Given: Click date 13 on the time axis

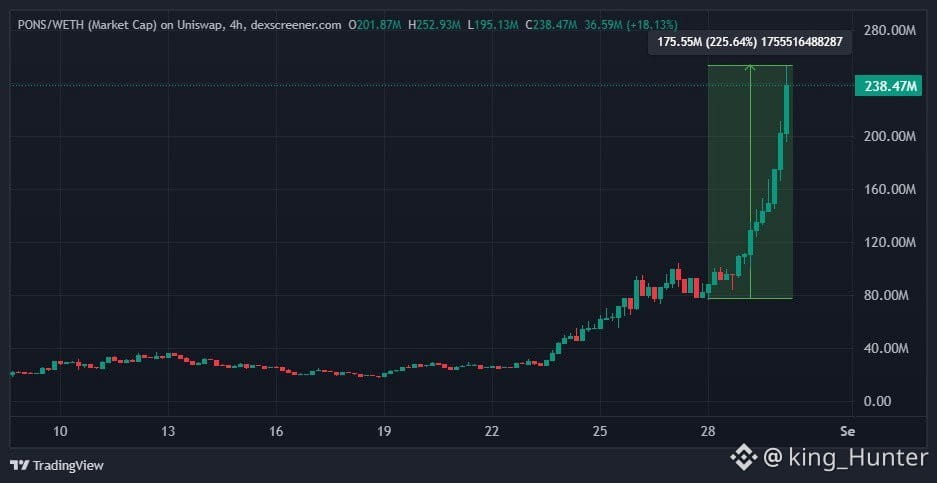Looking at the screenshot, I should pos(168,432).
